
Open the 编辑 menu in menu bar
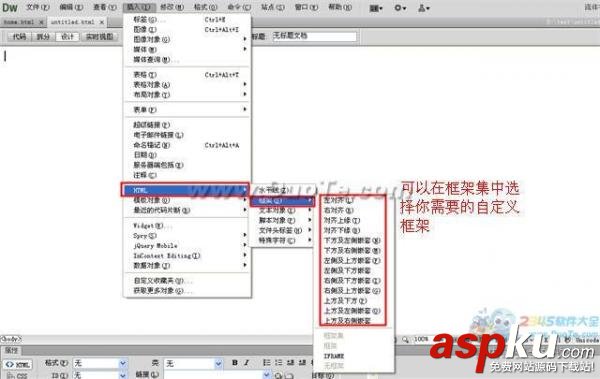click(x=71, y=7)
